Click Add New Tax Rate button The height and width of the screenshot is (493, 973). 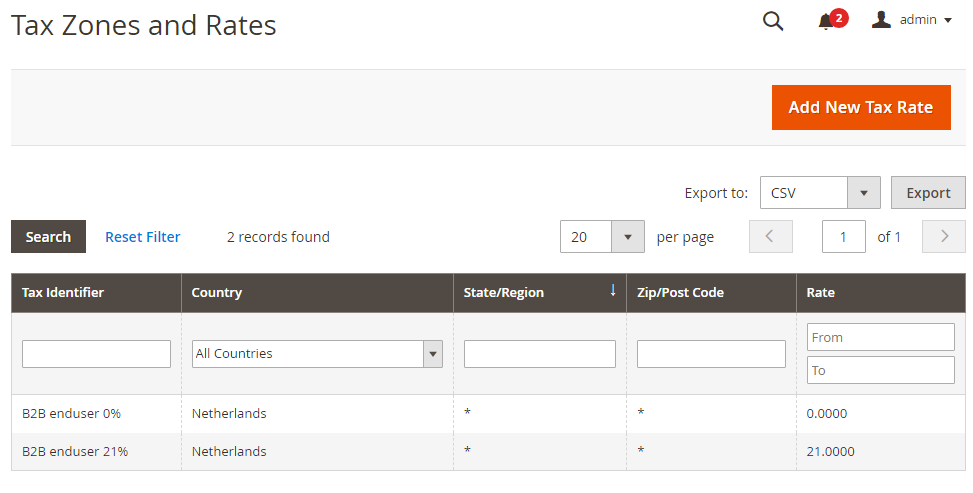click(860, 107)
